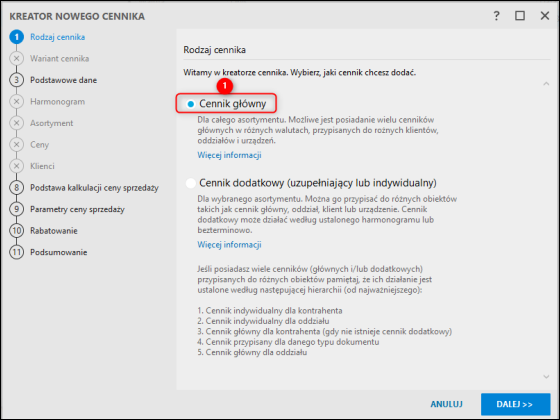Click the help question mark icon
Viewport: 560px width, 420px height.
496,16
